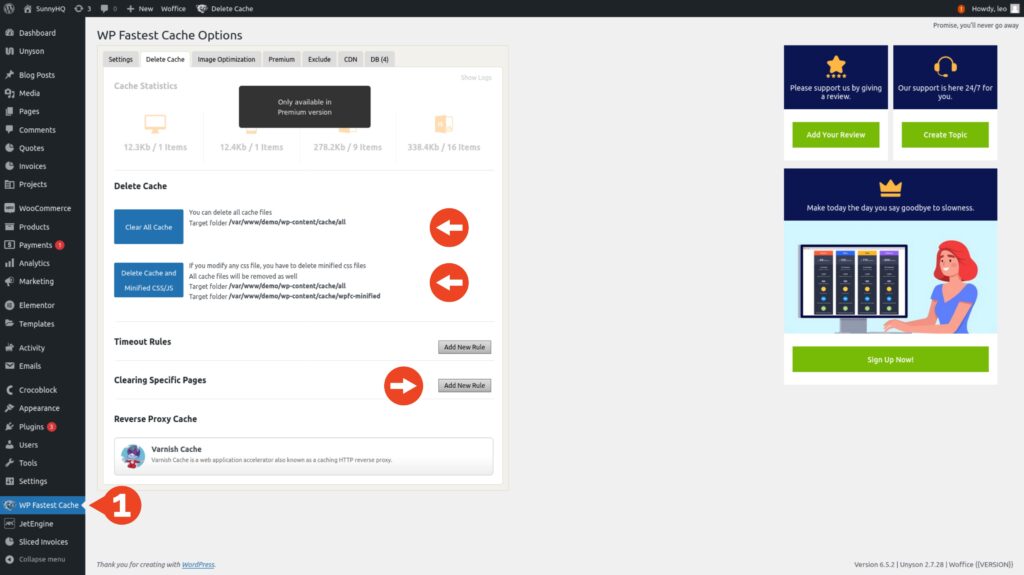Click the green Sign Up Now button

point(890,359)
